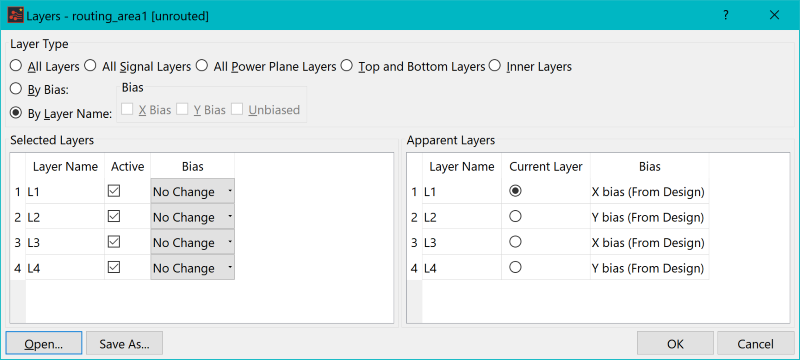Click the help question mark button
Image resolution: width=800 pixels, height=360 pixels.
pyautogui.click(x=726, y=15)
